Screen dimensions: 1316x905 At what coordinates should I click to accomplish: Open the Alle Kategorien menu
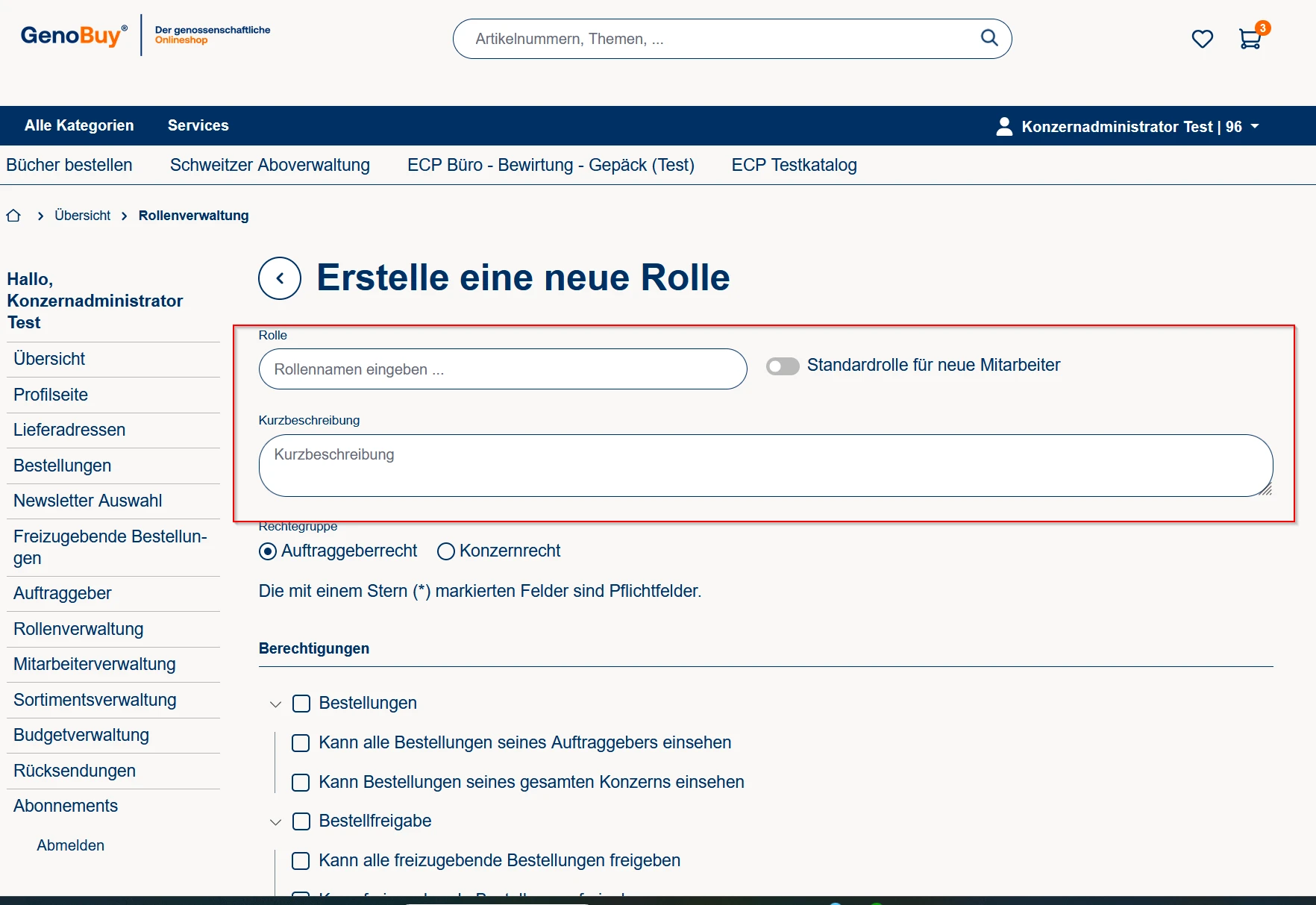point(79,125)
